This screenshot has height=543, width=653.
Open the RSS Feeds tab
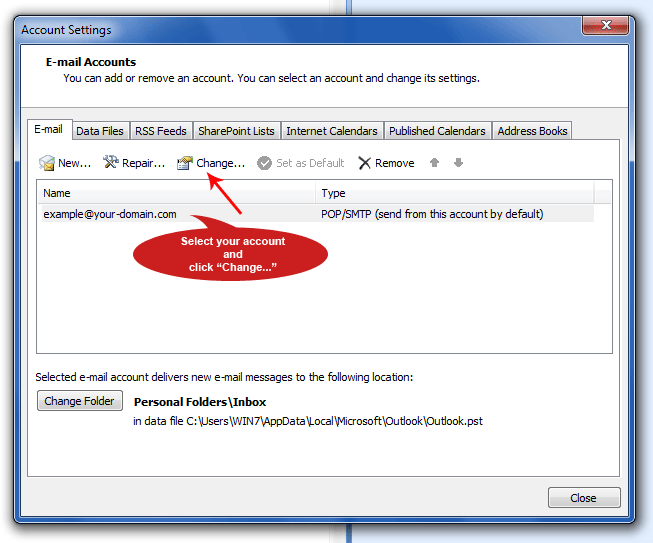pos(161,131)
